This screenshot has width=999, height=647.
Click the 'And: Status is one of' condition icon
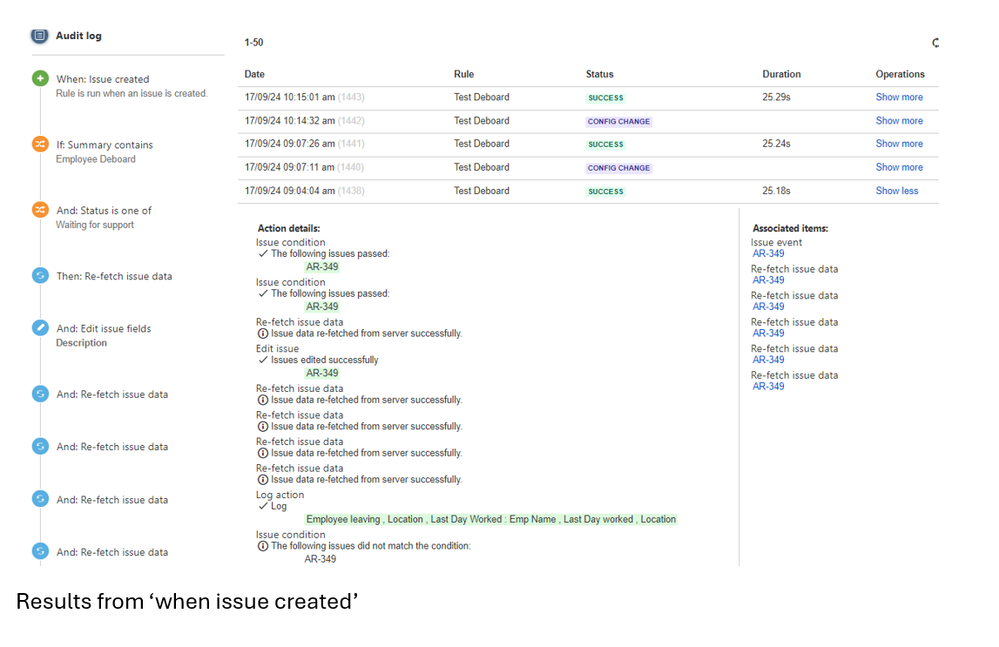tap(40, 210)
